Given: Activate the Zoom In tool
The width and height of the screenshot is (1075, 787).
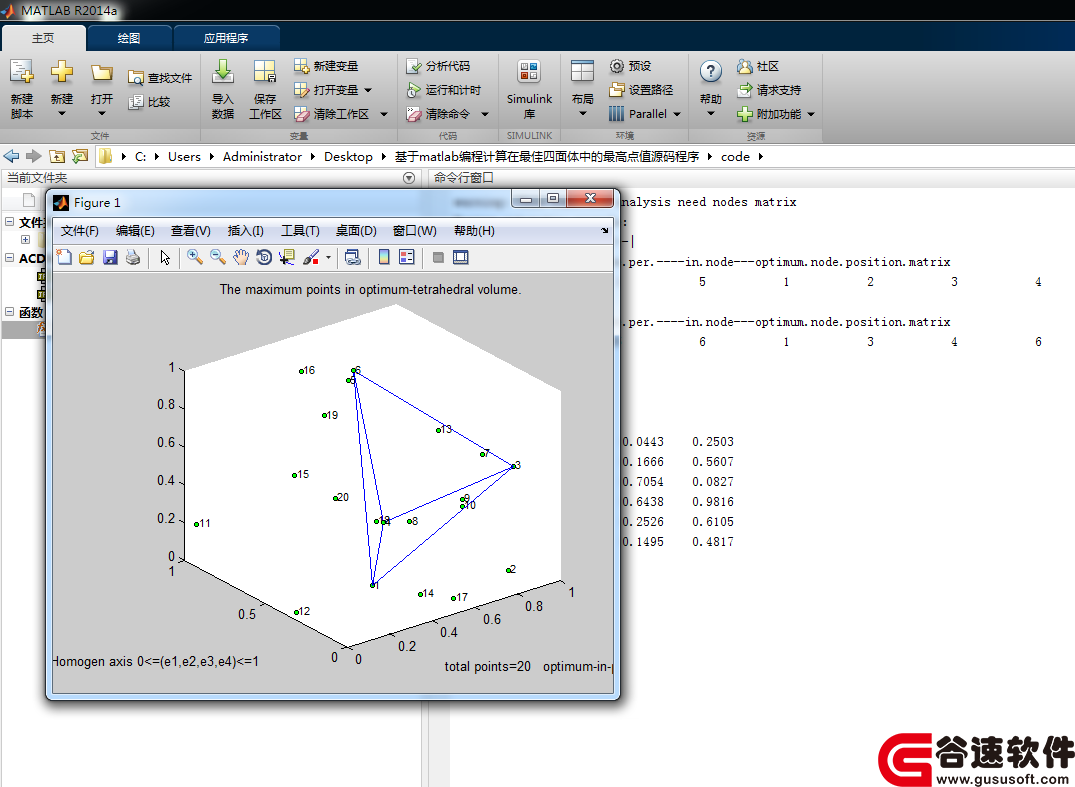Looking at the screenshot, I should [195, 258].
